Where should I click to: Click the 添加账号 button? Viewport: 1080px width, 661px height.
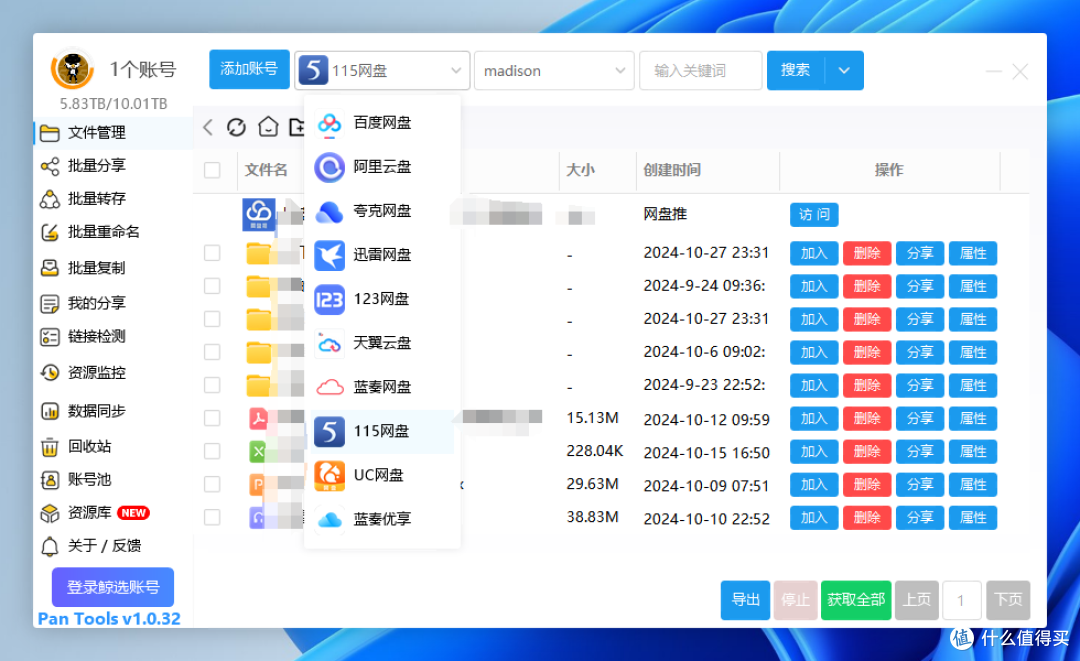249,69
